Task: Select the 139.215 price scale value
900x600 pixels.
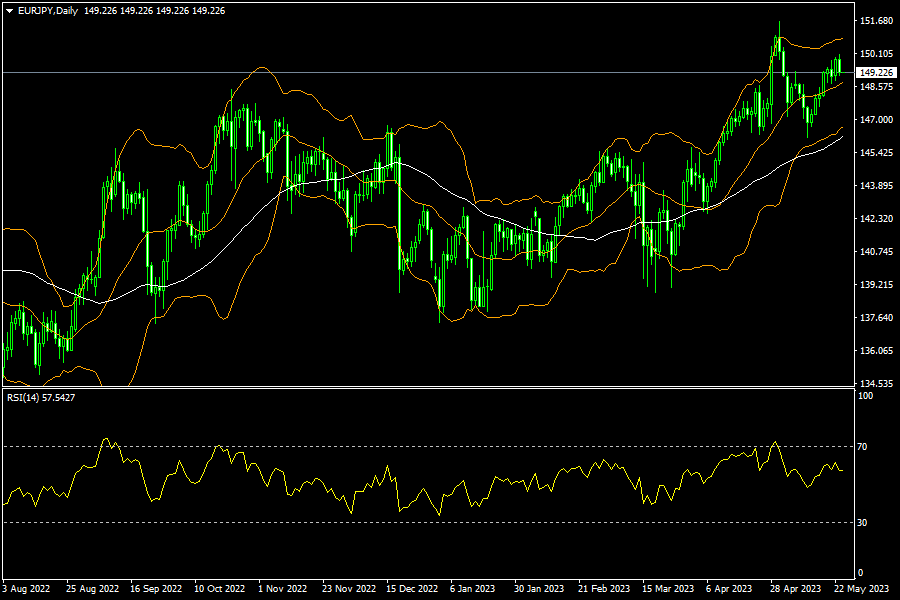Action: coord(876,284)
